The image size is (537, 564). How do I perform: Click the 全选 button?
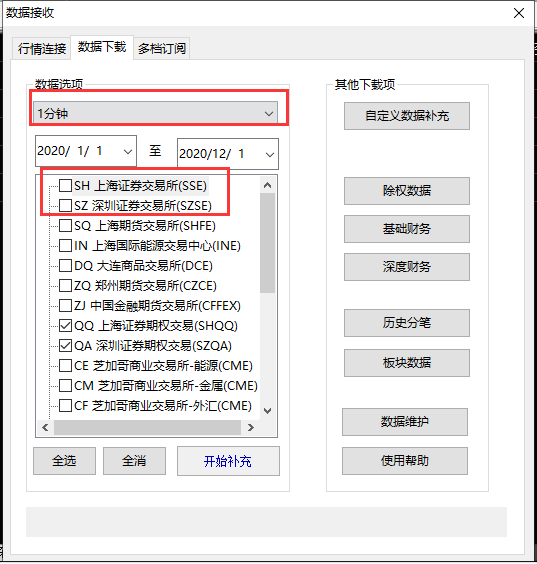pyautogui.click(x=64, y=461)
